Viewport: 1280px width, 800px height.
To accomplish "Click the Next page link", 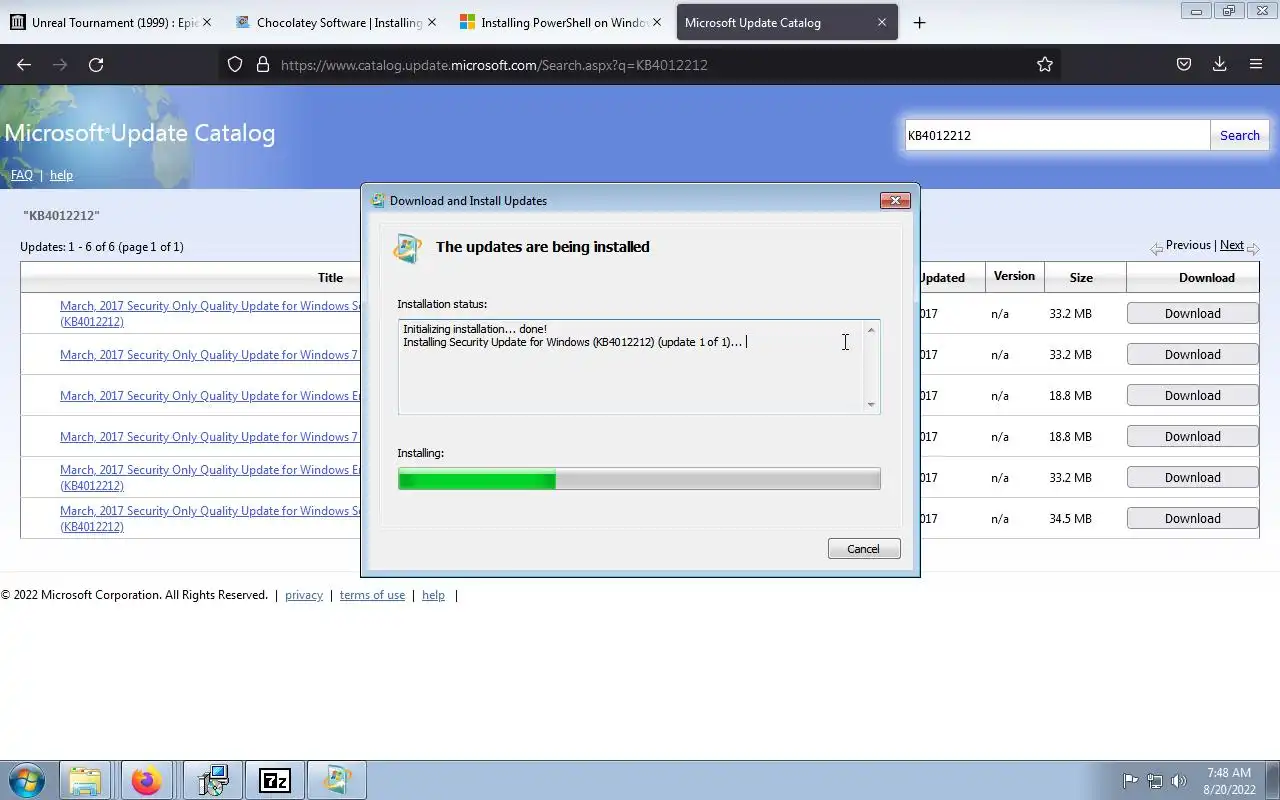I will click(x=1232, y=245).
